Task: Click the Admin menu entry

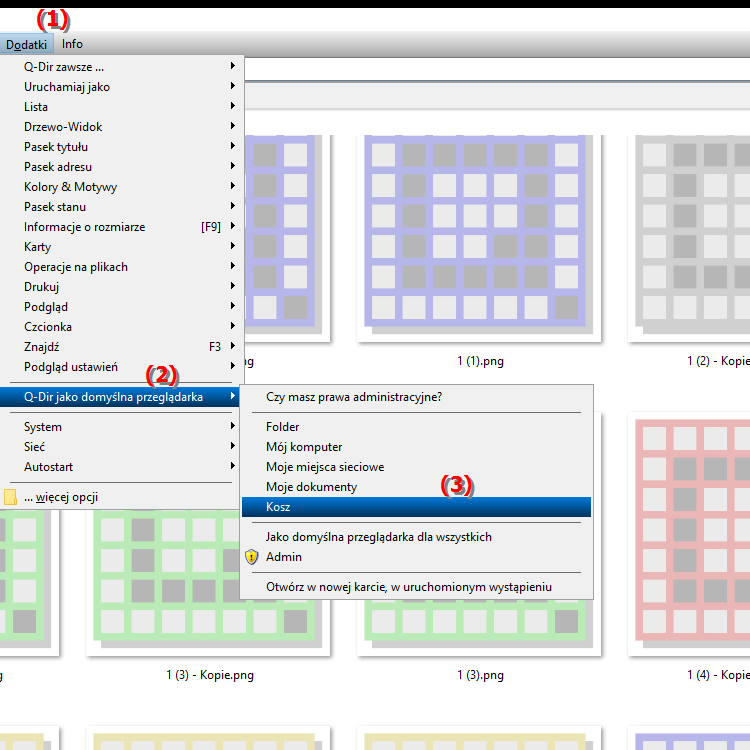Action: click(x=416, y=557)
